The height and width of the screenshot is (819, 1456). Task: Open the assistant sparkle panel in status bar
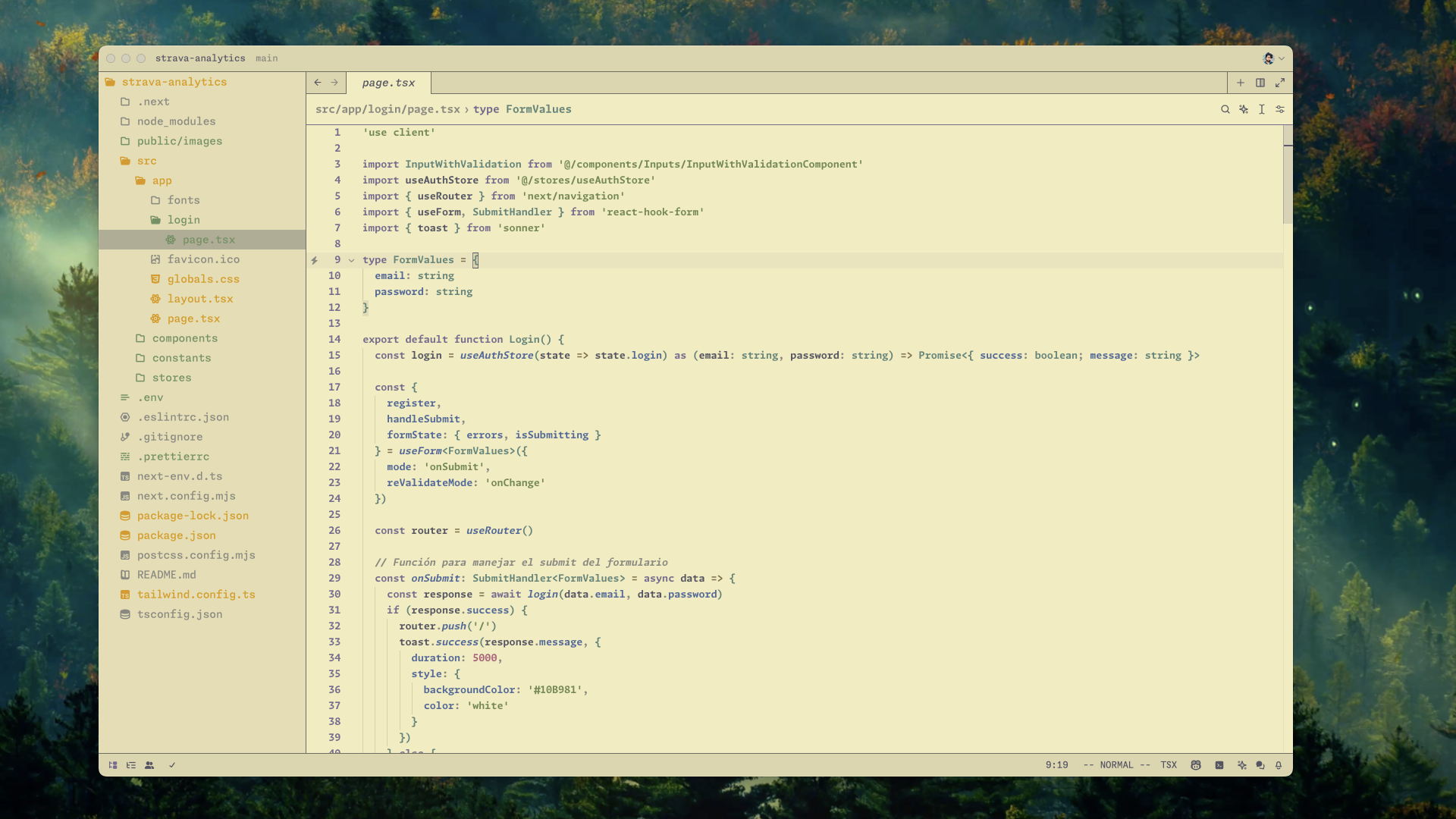[1241, 765]
